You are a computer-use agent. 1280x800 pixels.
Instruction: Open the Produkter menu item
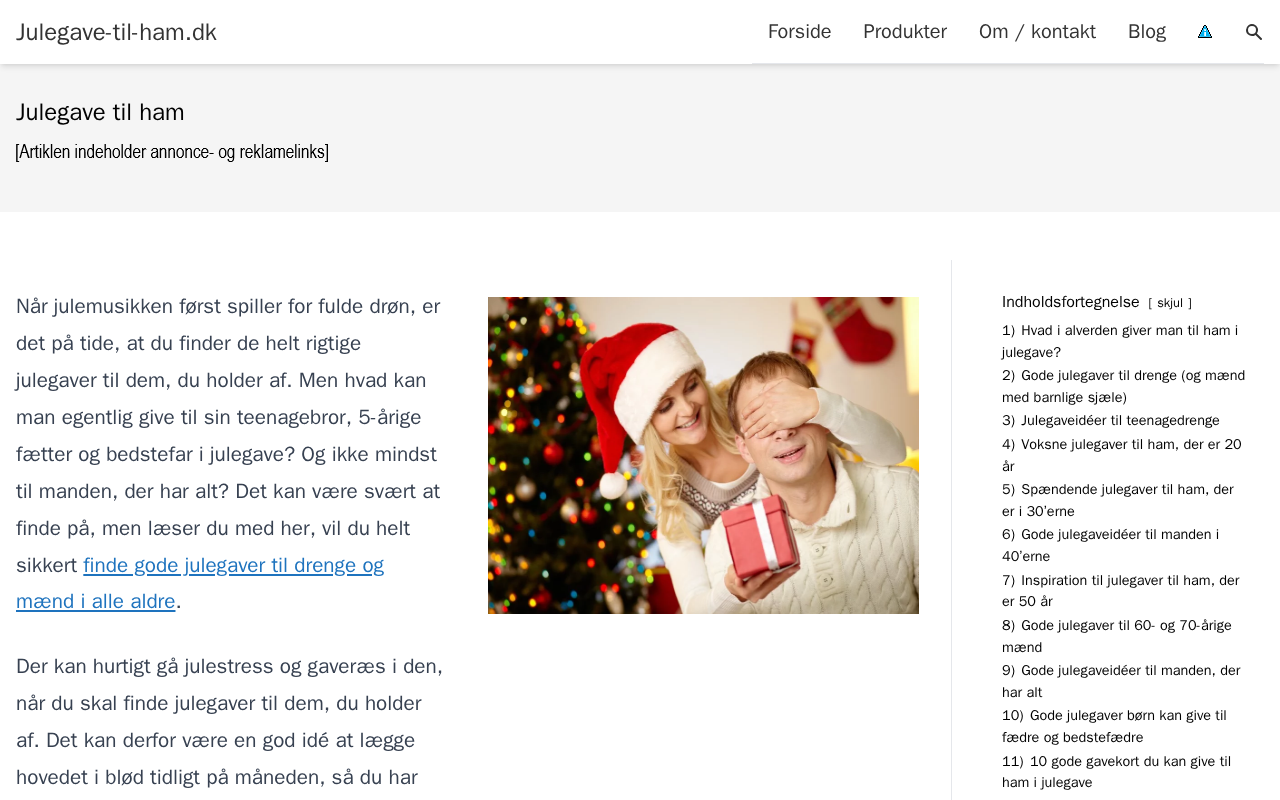click(905, 32)
